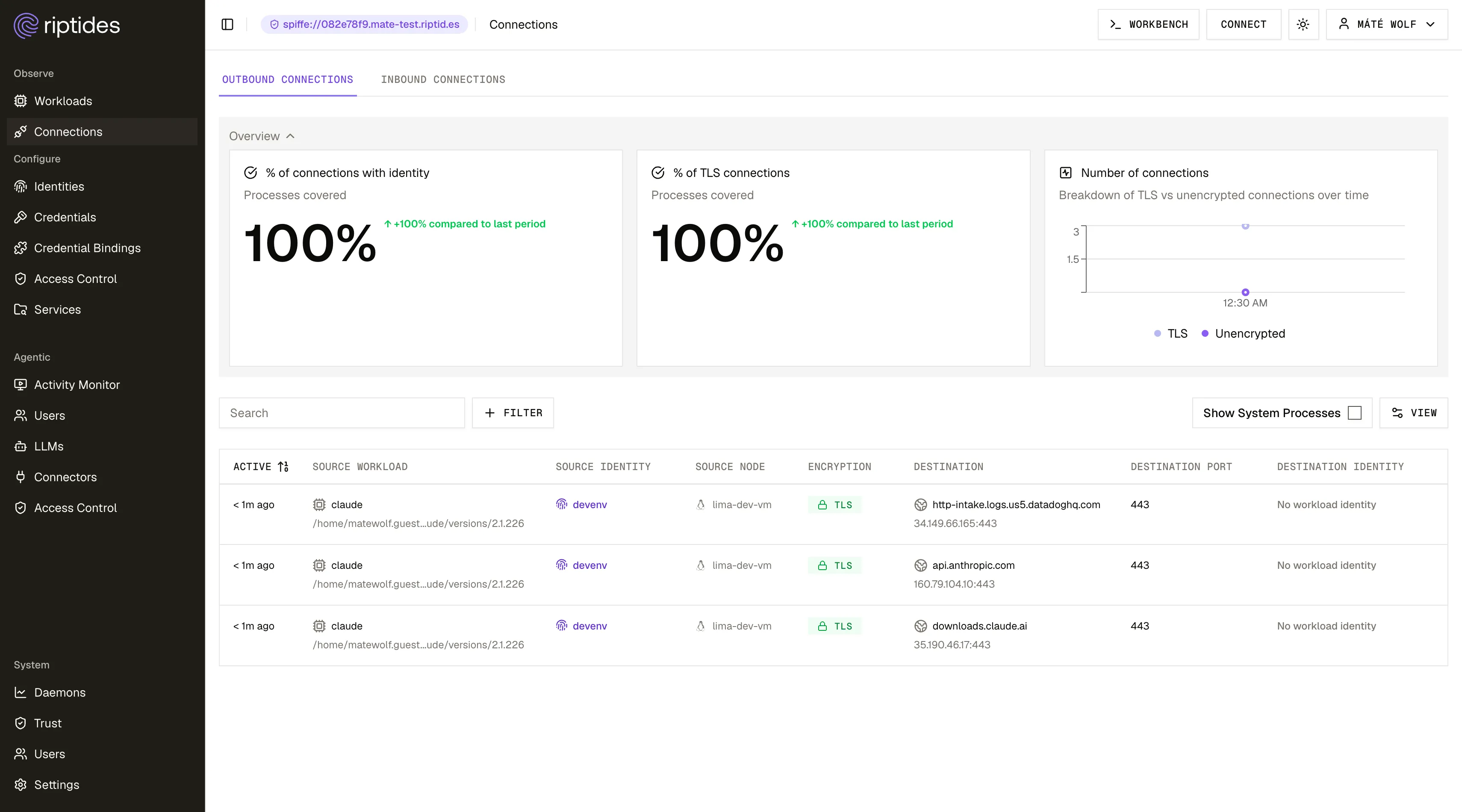
Task: Click No workload identity in downloads.claude.ai row
Action: tap(1326, 626)
